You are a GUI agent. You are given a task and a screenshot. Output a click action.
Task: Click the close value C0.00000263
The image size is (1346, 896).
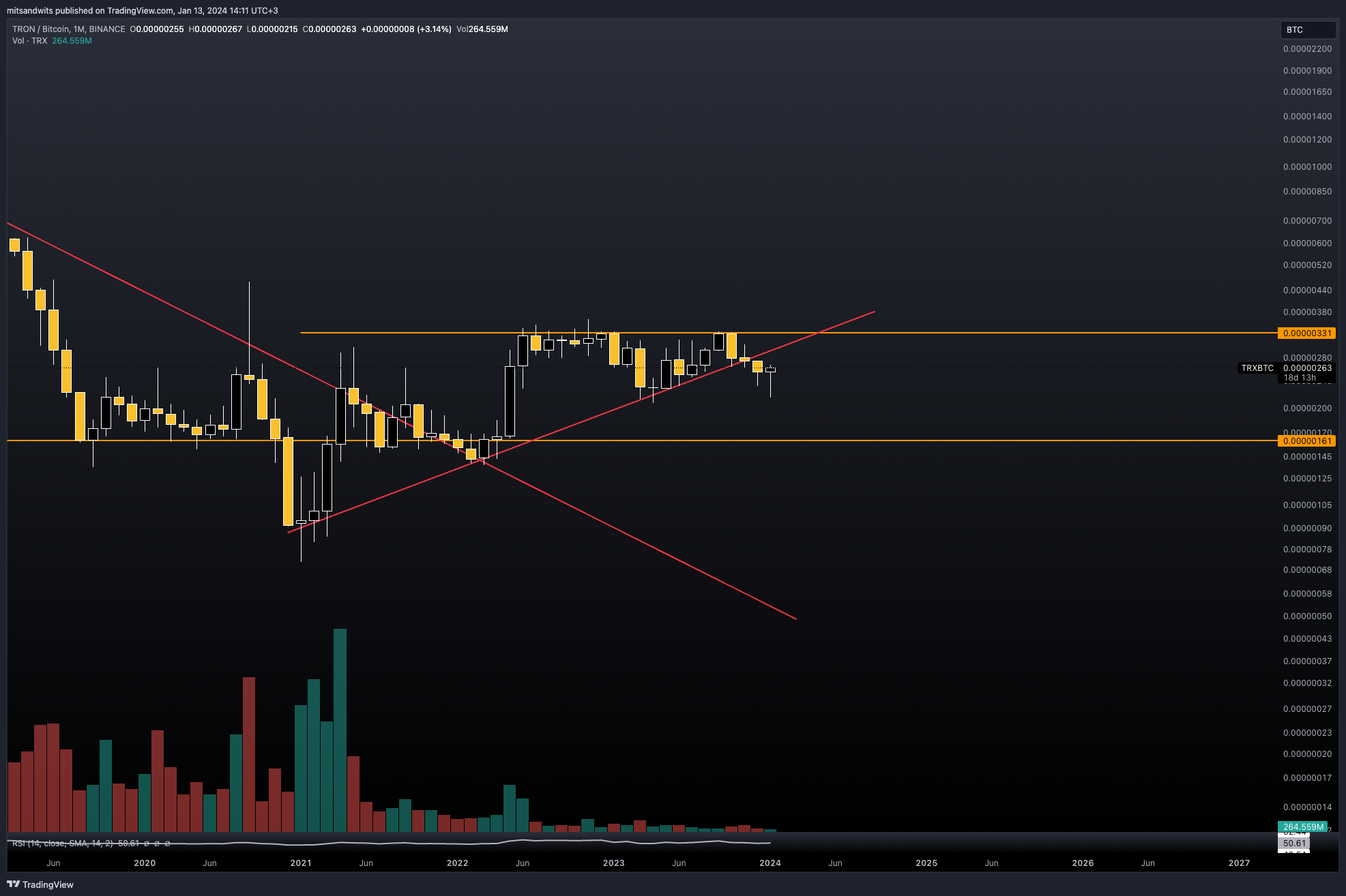[330, 29]
